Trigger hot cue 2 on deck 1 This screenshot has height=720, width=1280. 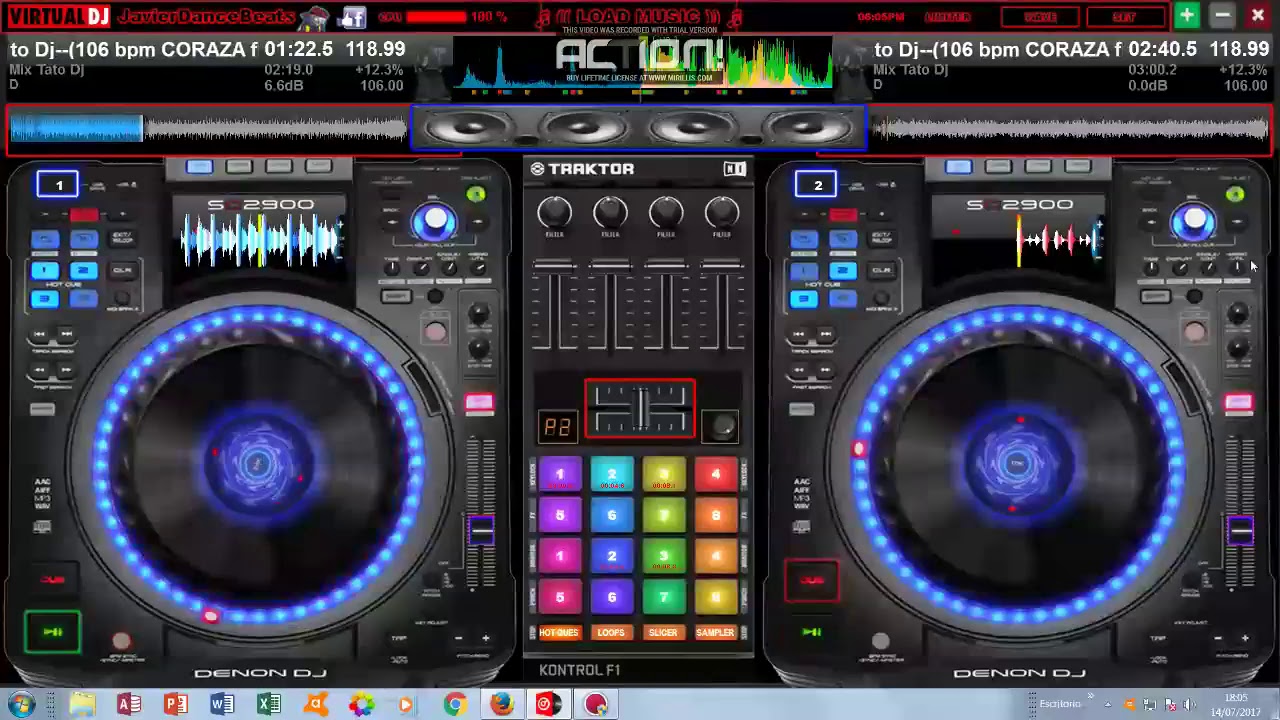pos(84,271)
